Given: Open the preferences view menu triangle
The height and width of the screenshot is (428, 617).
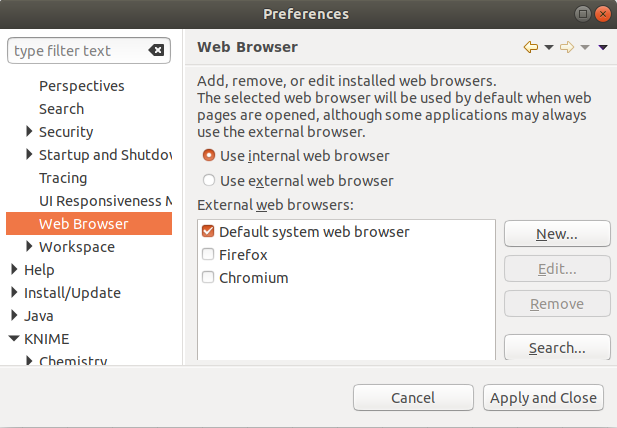Looking at the screenshot, I should pyautogui.click(x=603, y=48).
